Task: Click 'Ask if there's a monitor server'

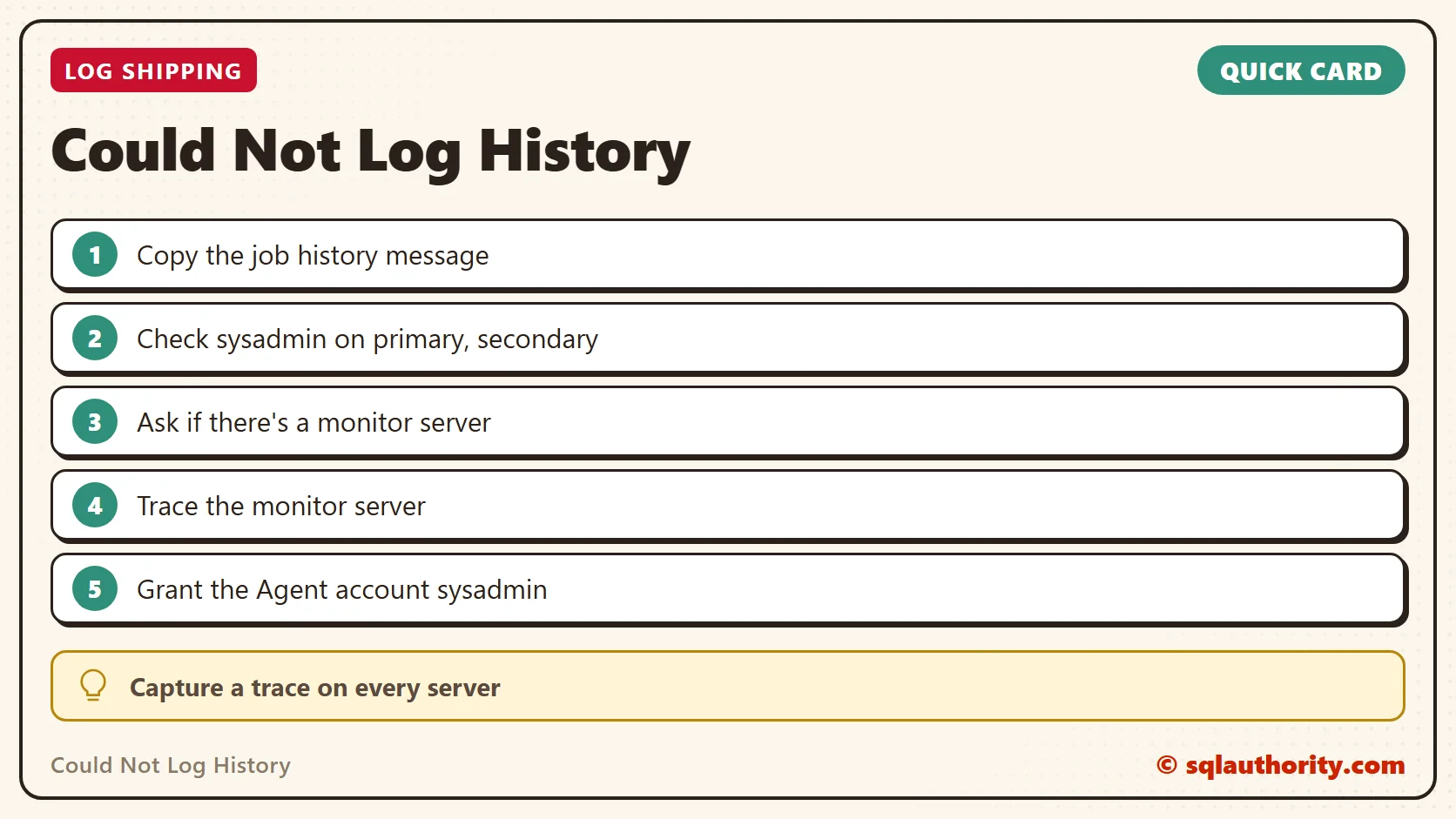Action: [313, 422]
